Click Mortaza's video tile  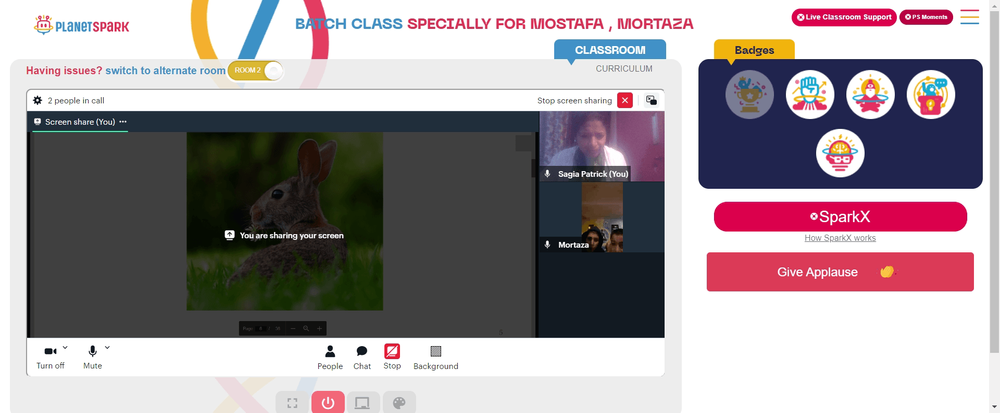[x=601, y=217]
